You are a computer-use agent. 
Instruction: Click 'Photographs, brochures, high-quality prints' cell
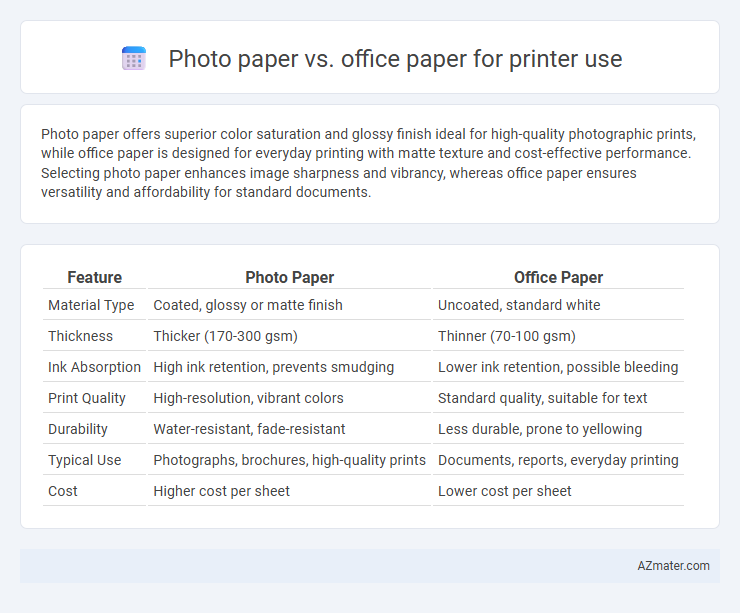coord(289,460)
